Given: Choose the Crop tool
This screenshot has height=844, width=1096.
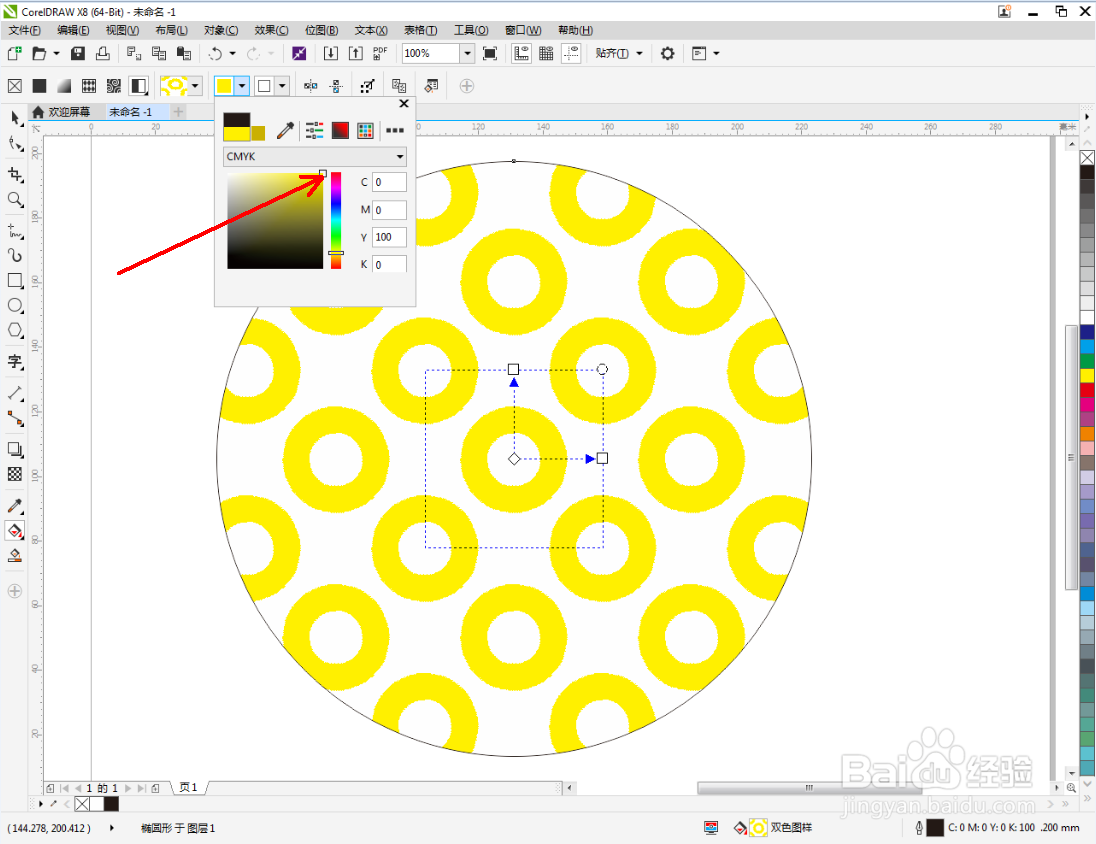Looking at the screenshot, I should click(x=15, y=173).
